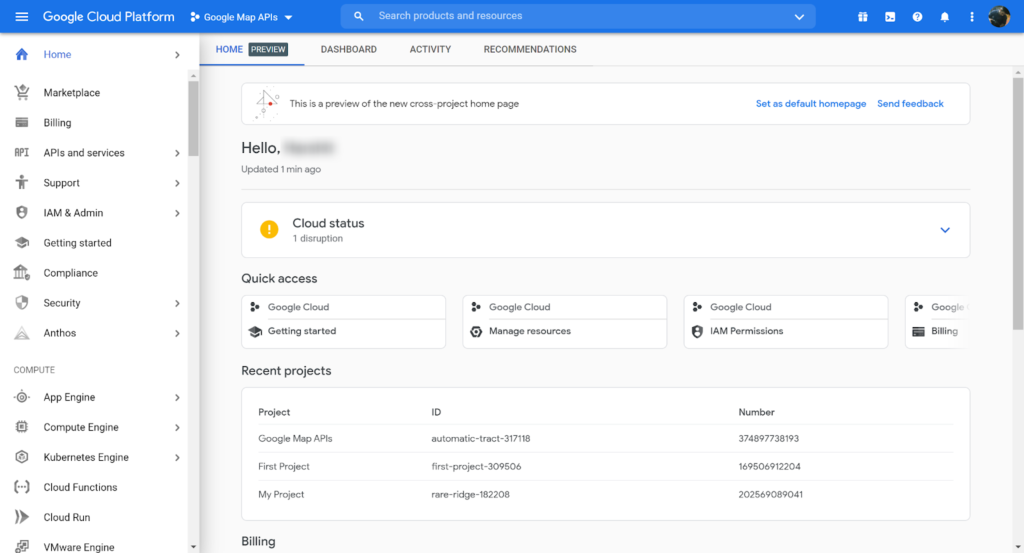Image resolution: width=1024 pixels, height=553 pixels.
Task: Click the Anthos triangle icon
Action: [22, 333]
